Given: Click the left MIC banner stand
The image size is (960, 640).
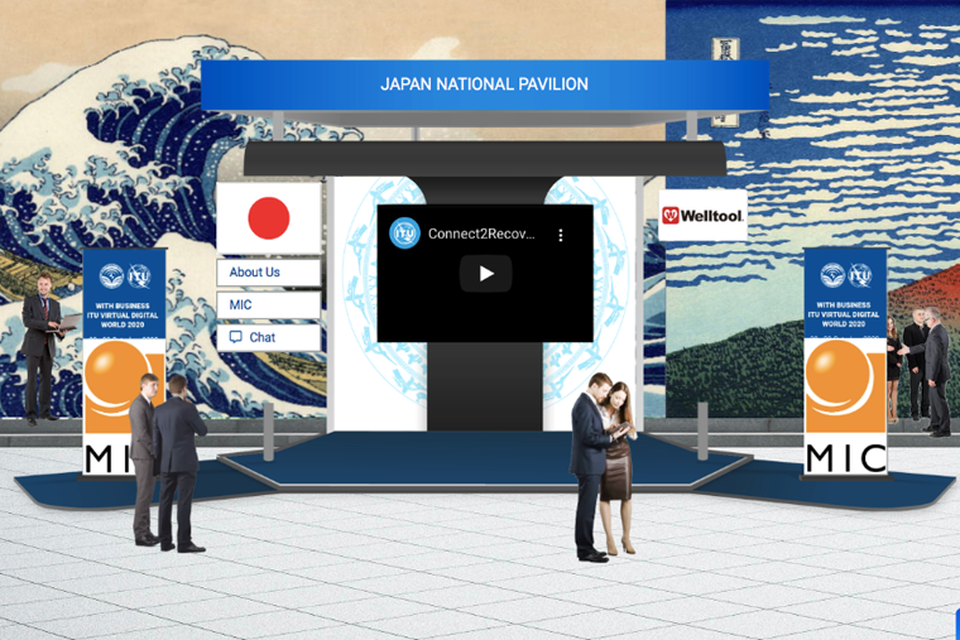Looking at the screenshot, I should (124, 361).
